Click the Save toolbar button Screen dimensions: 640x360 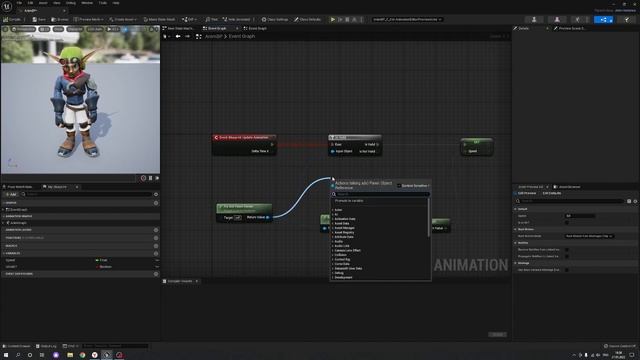pos(39,19)
